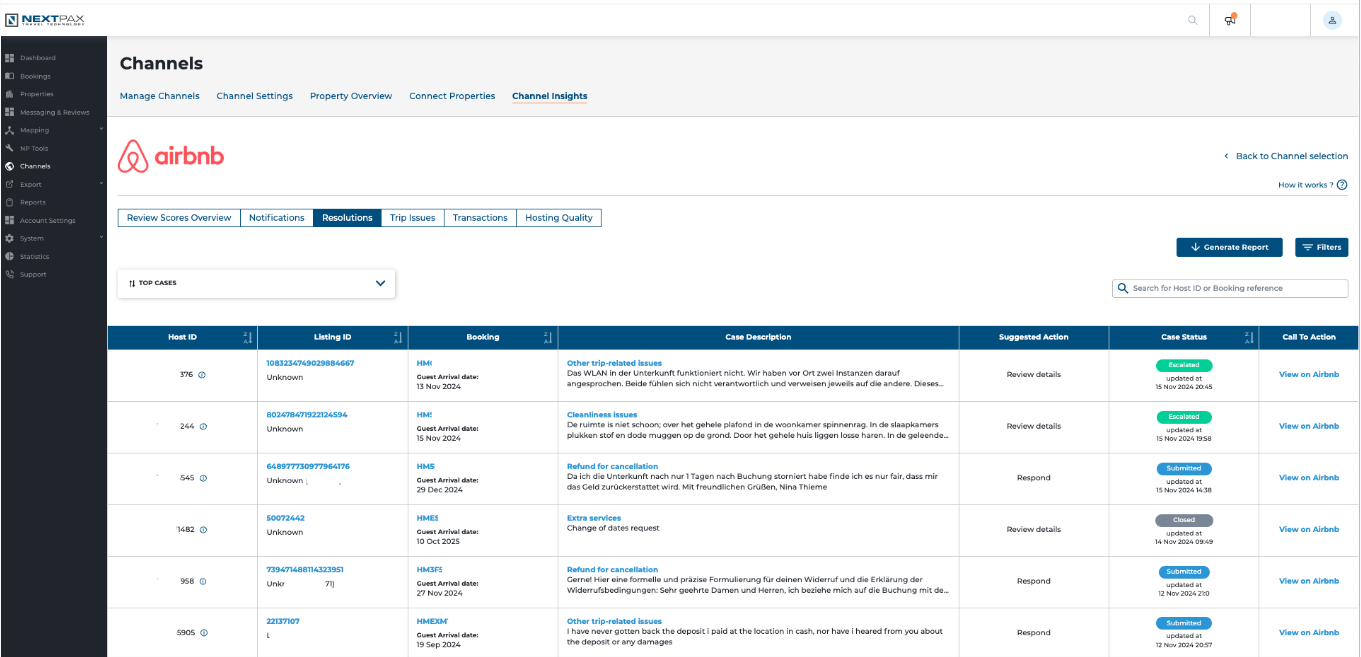Open the Reports sidebar icon
This screenshot has width=1361, height=657.
pyautogui.click(x=9, y=202)
